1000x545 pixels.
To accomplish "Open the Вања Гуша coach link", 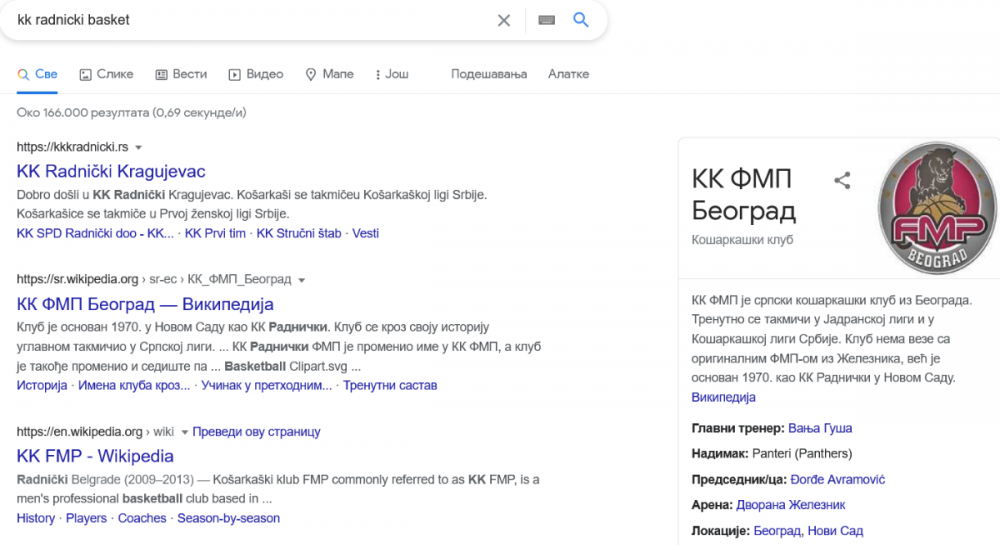I will click(x=820, y=428).
